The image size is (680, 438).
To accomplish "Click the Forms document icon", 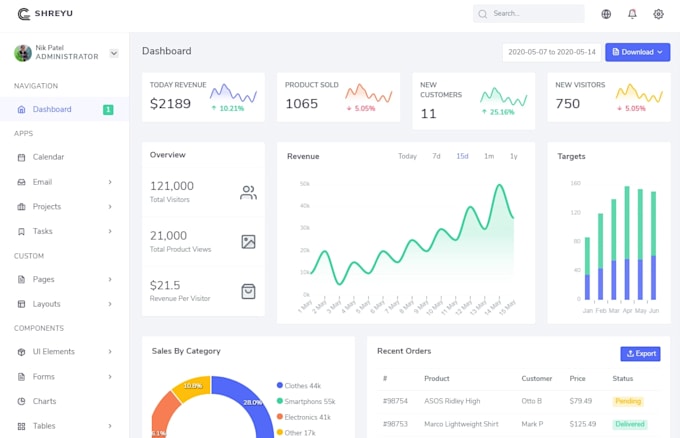I will click(x=21, y=376).
